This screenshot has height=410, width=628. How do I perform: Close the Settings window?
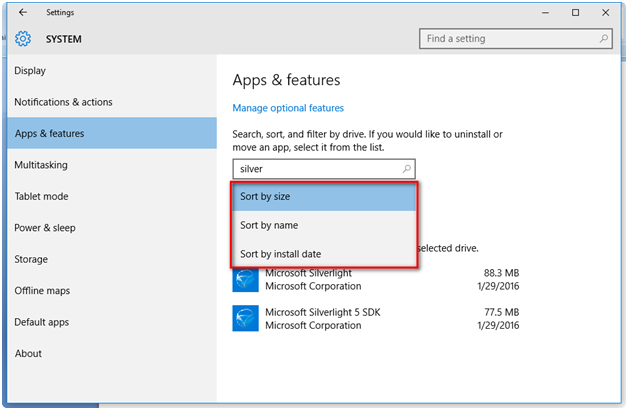[604, 12]
